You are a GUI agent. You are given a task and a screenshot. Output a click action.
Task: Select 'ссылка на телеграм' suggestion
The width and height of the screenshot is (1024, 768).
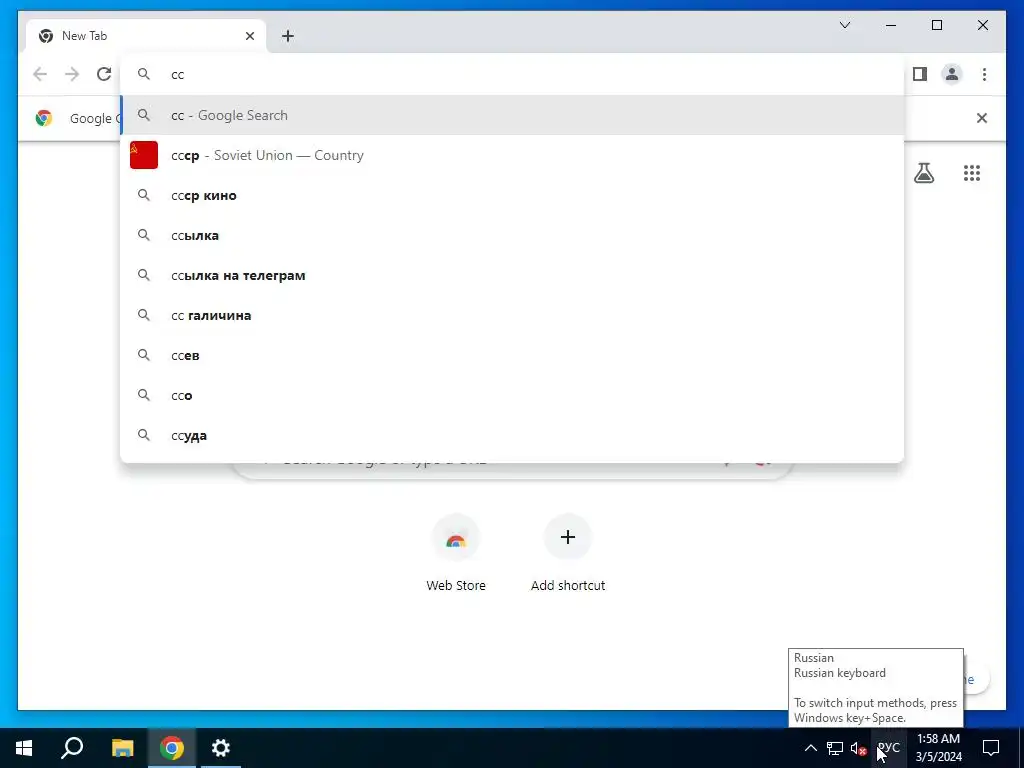[x=512, y=275]
